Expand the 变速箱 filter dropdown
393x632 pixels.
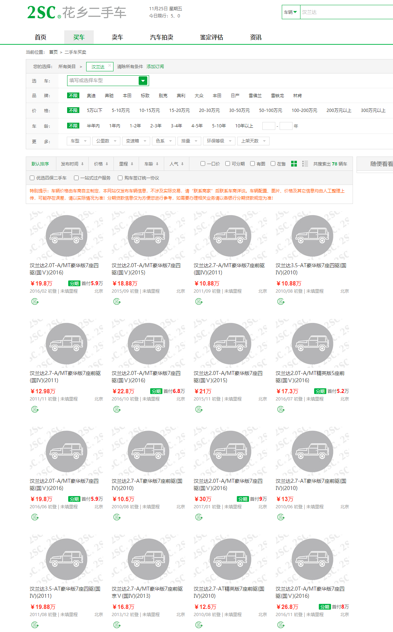coord(136,141)
